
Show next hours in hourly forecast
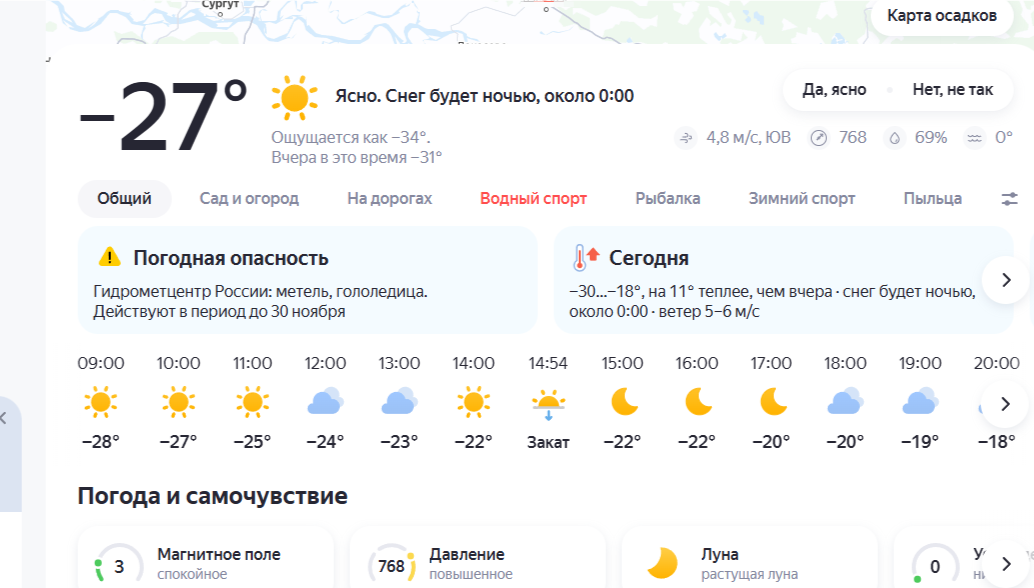(x=1005, y=403)
